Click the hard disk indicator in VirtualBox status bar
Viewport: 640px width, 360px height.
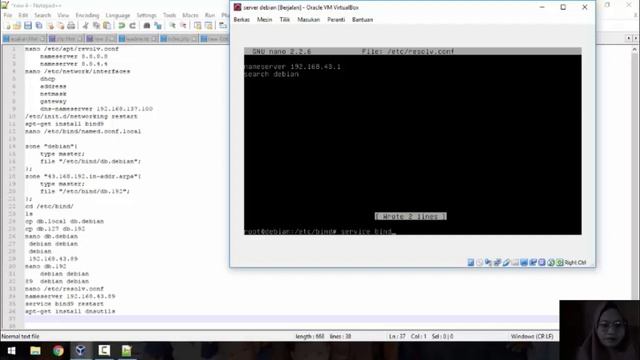point(471,262)
